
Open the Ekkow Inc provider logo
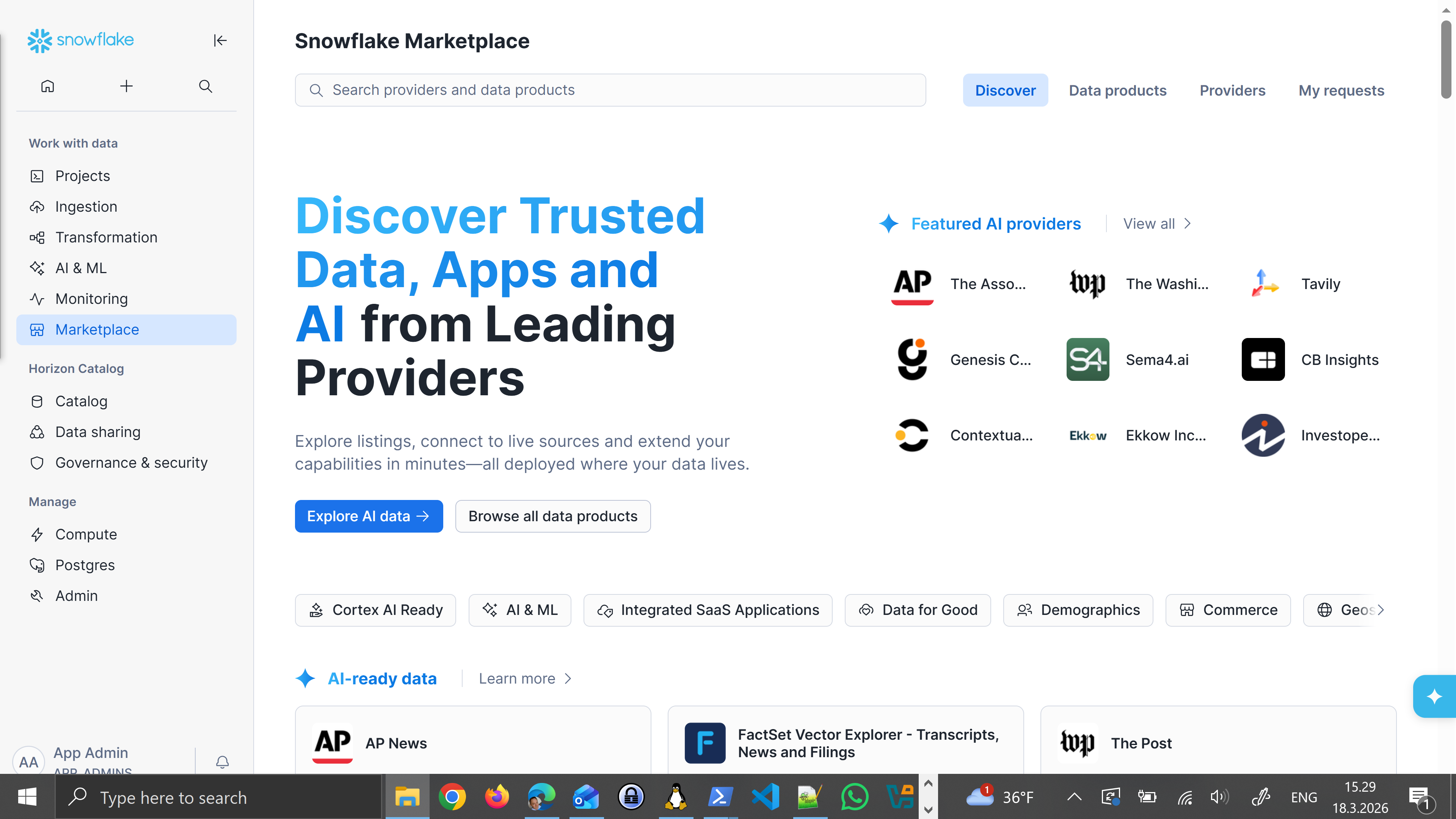coord(1087,435)
